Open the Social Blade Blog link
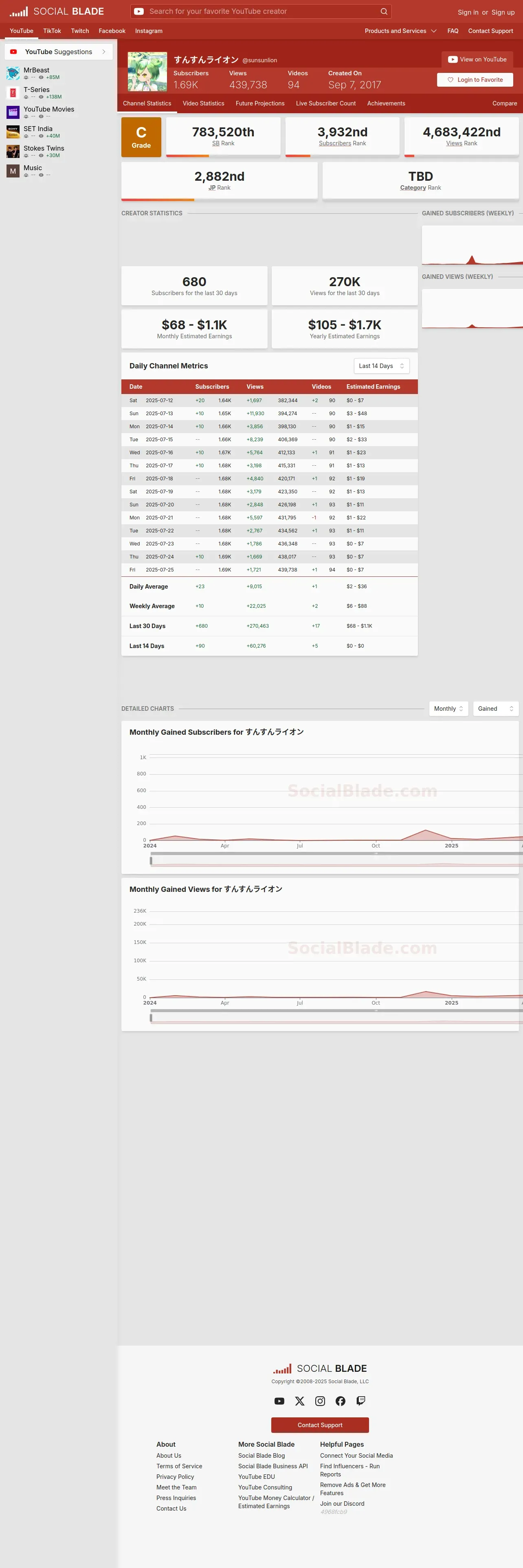This screenshot has width=523, height=1568. point(261,1456)
